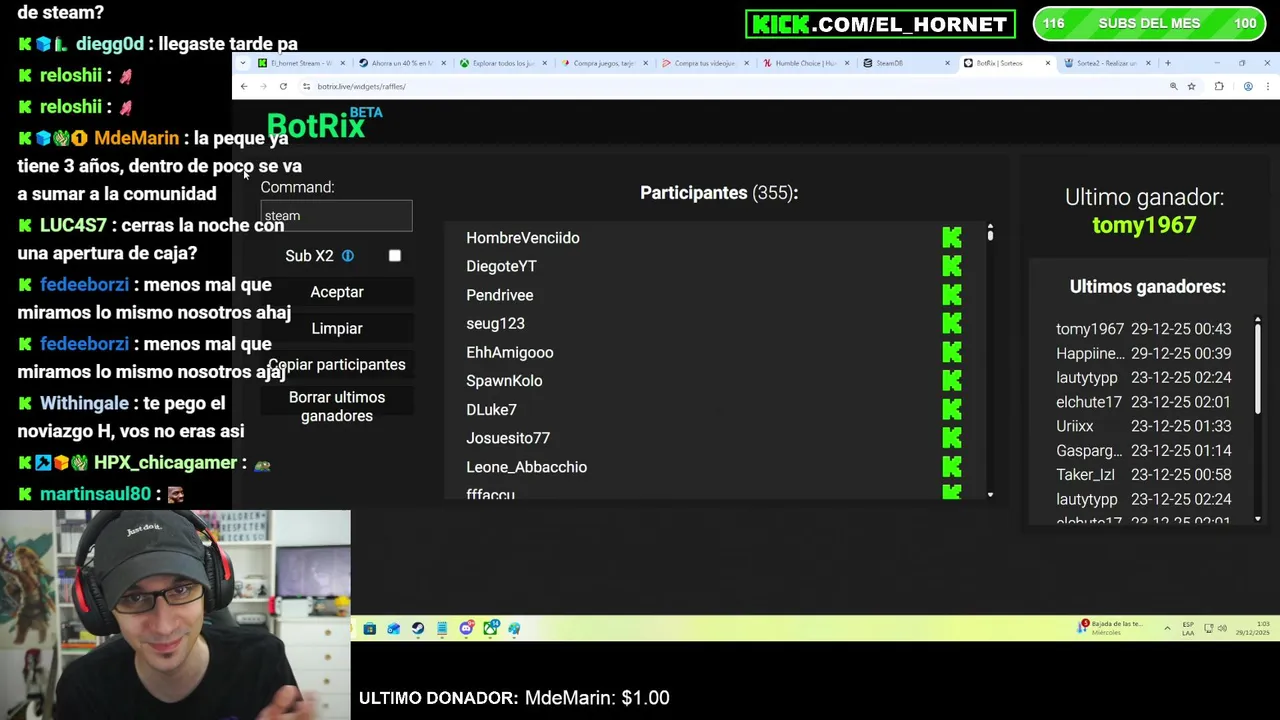Switch to the 'Compra juegos, tarjetas' tab
The width and height of the screenshot is (1280, 720).
pyautogui.click(x=604, y=63)
